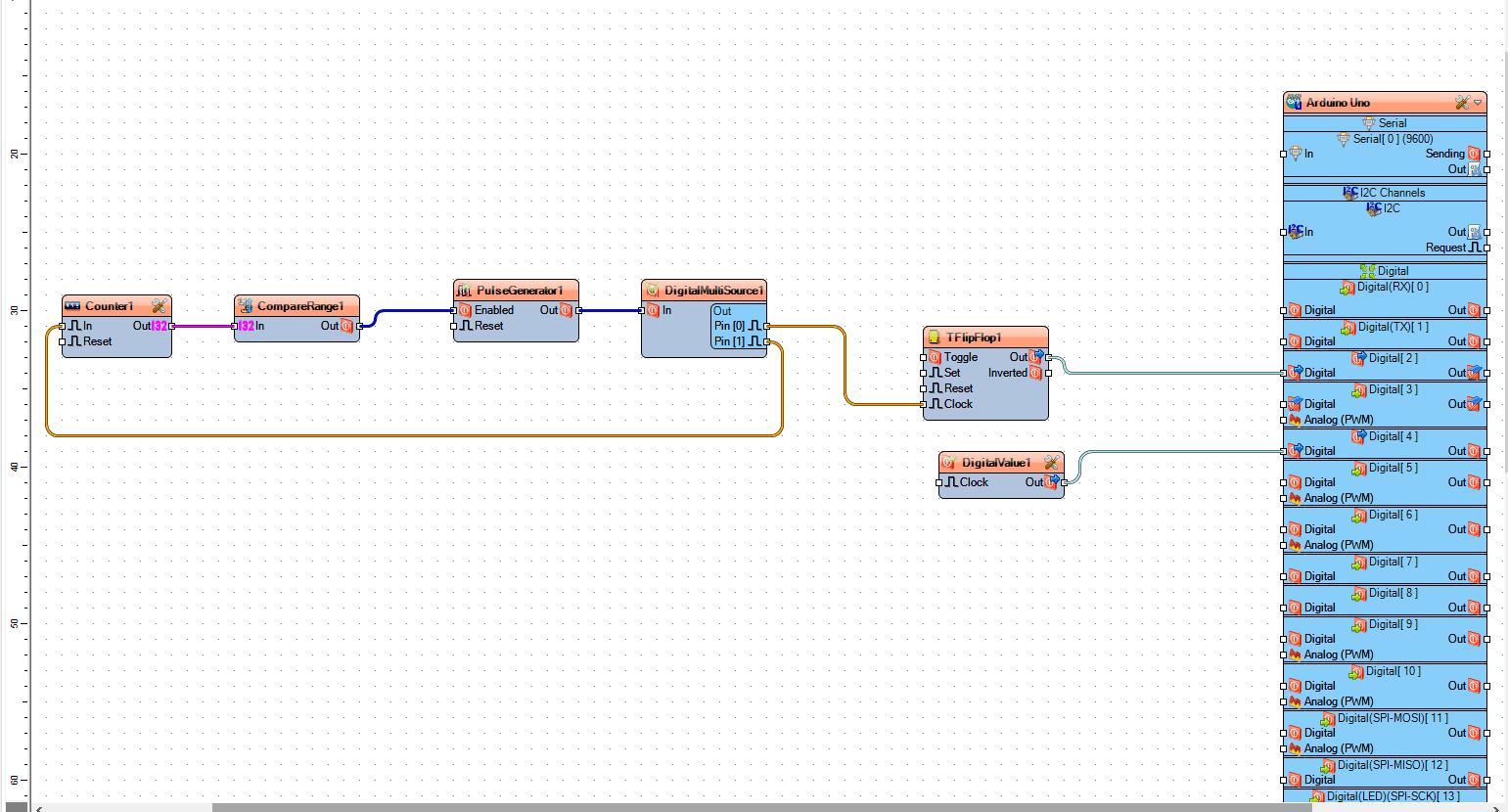Click CompareRange1 In I32 pin
Image resolution: width=1508 pixels, height=812 pixels.
(x=235, y=326)
